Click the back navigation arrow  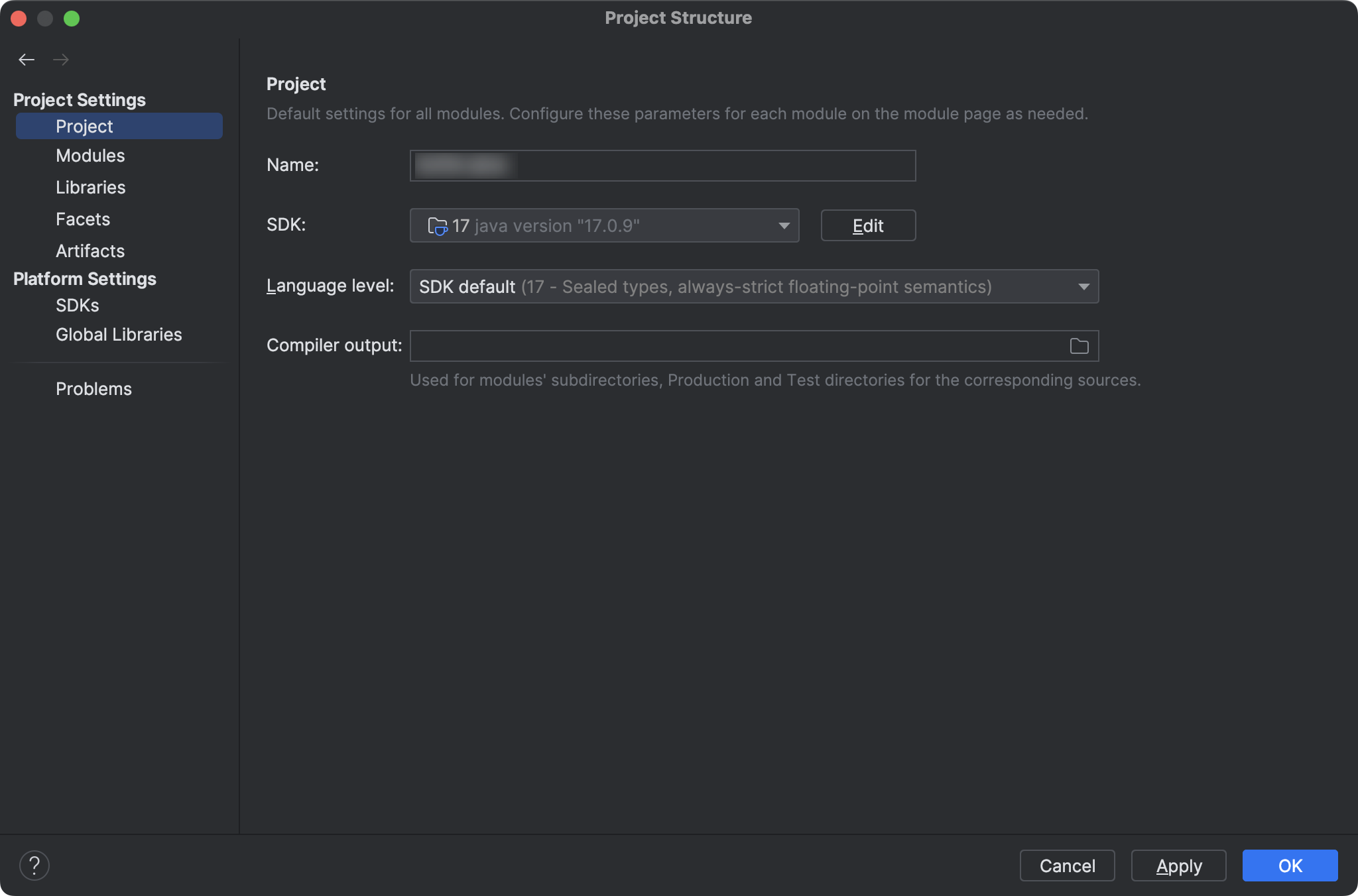coord(27,60)
